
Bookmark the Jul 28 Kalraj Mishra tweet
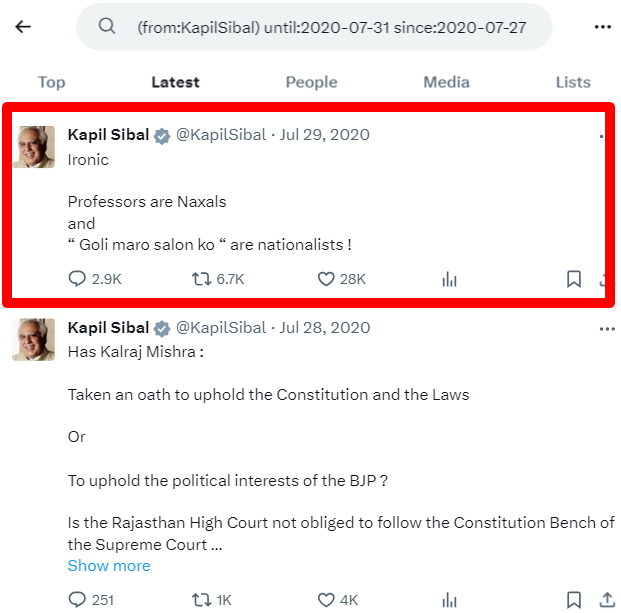pos(574,600)
